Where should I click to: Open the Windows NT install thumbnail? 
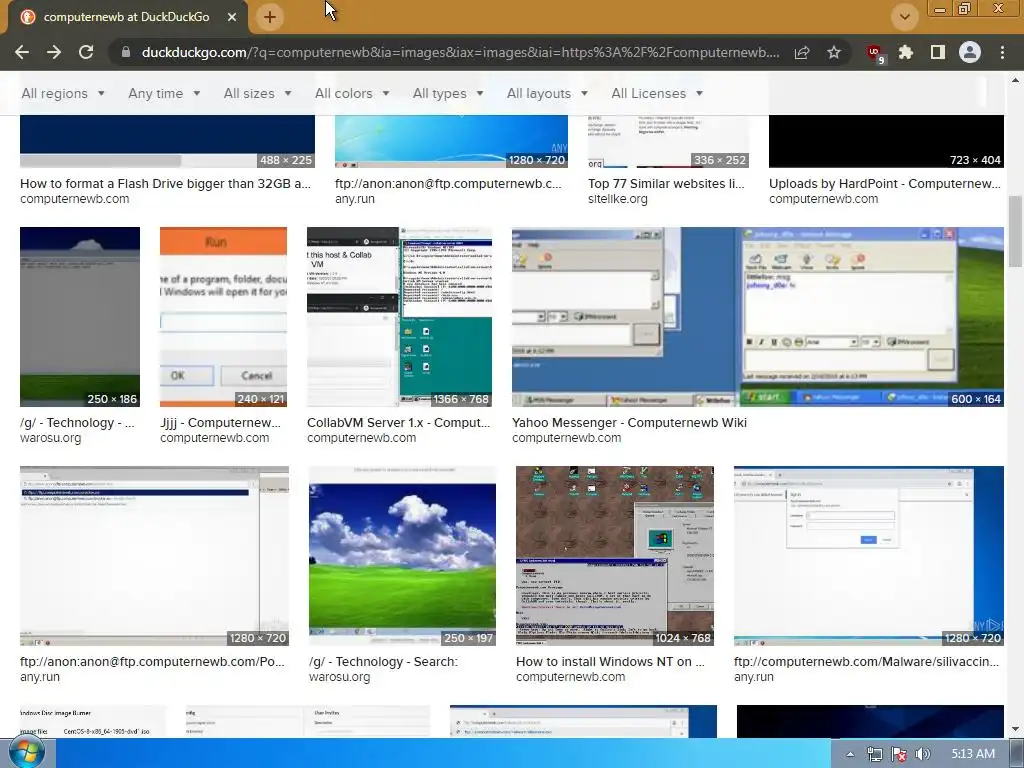(x=615, y=556)
